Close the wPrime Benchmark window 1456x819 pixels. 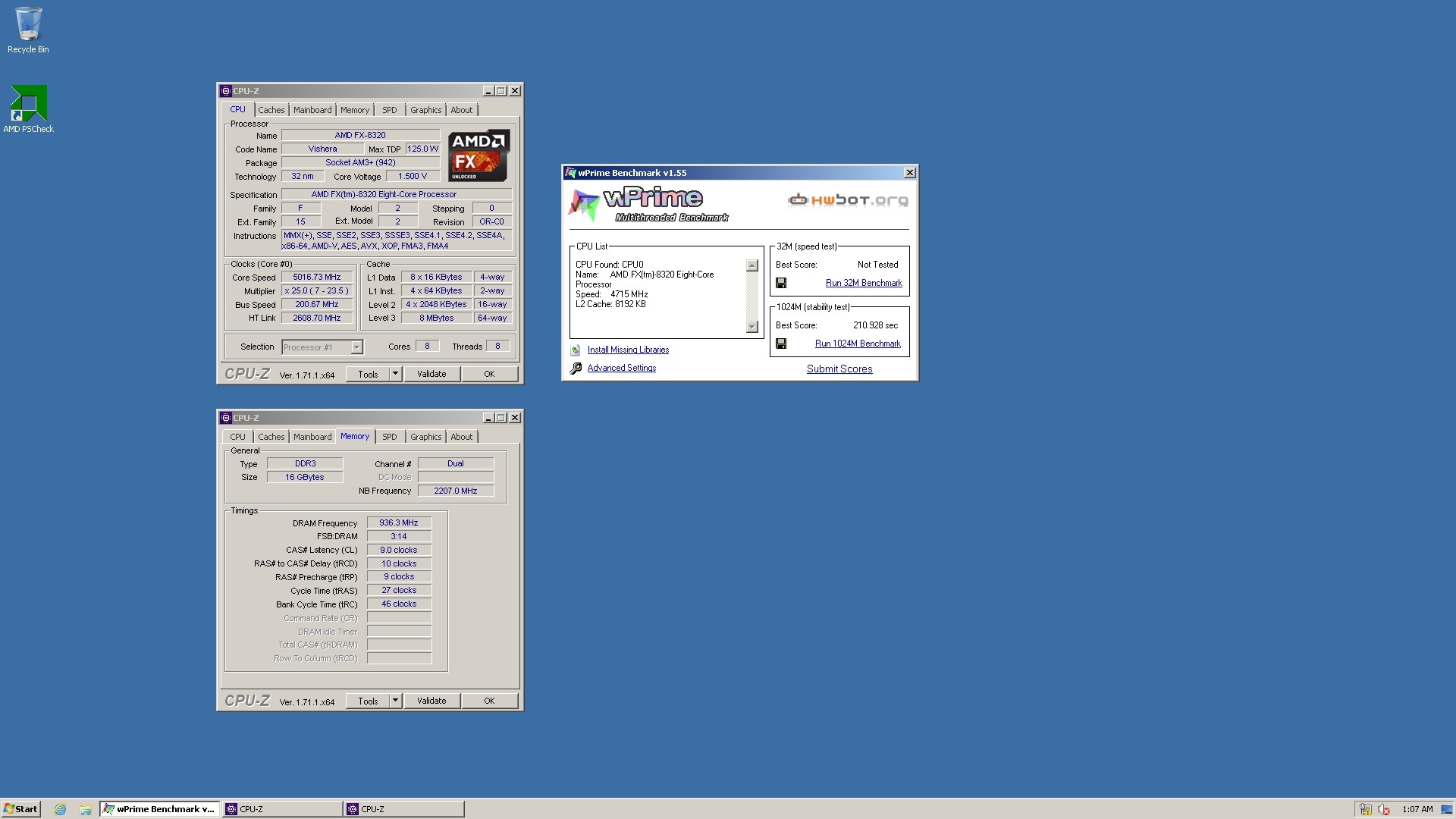coord(910,173)
